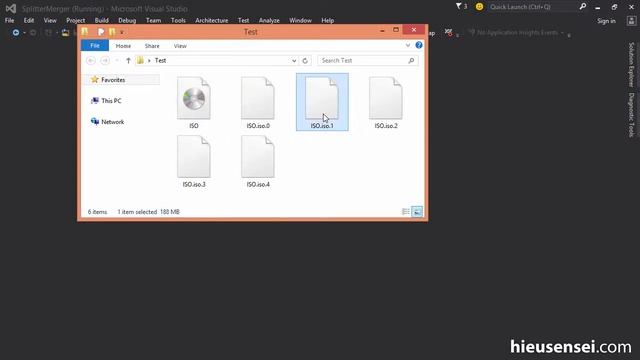Viewport: 640px width, 360px height.
Task: Click Explorer title bar folder icon
Action: pyautogui.click(x=84, y=31)
